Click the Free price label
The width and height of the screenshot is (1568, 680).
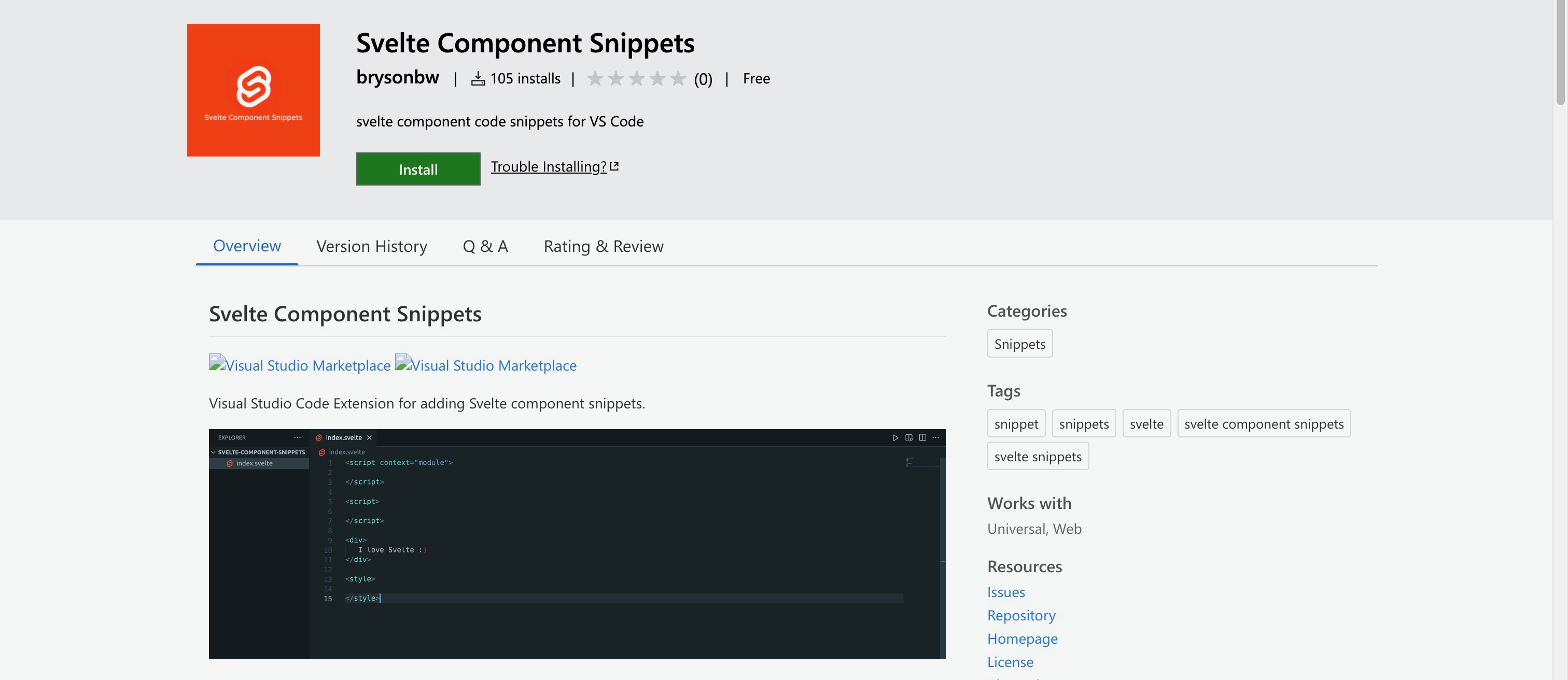tap(756, 78)
